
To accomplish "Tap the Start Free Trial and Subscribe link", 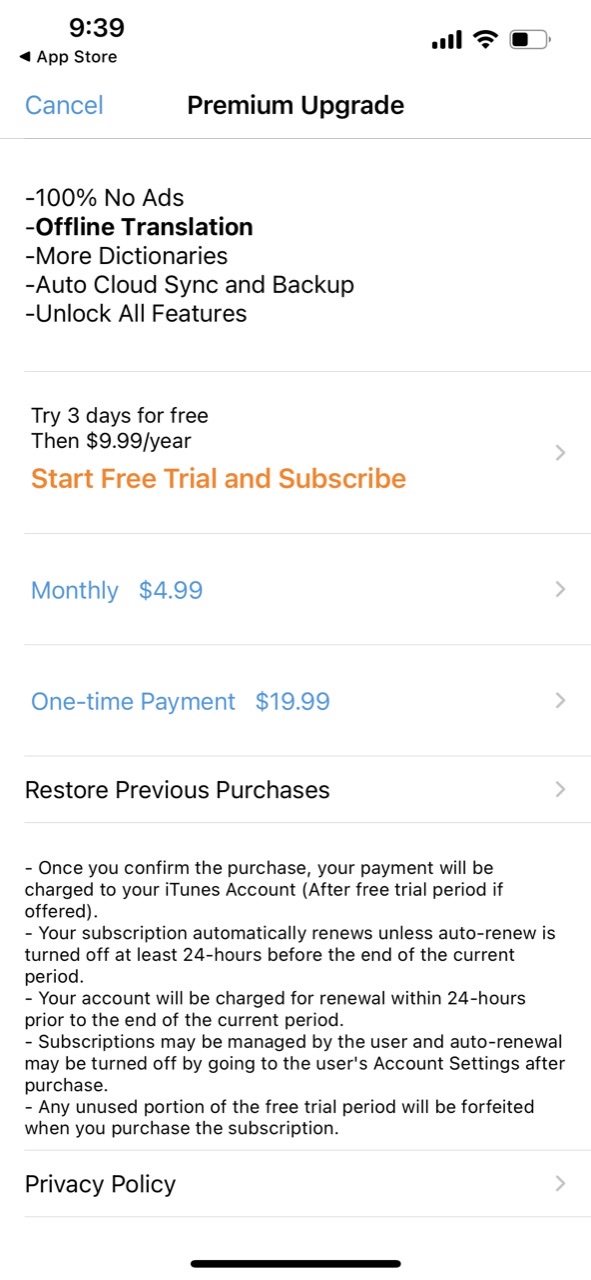I will point(218,478).
